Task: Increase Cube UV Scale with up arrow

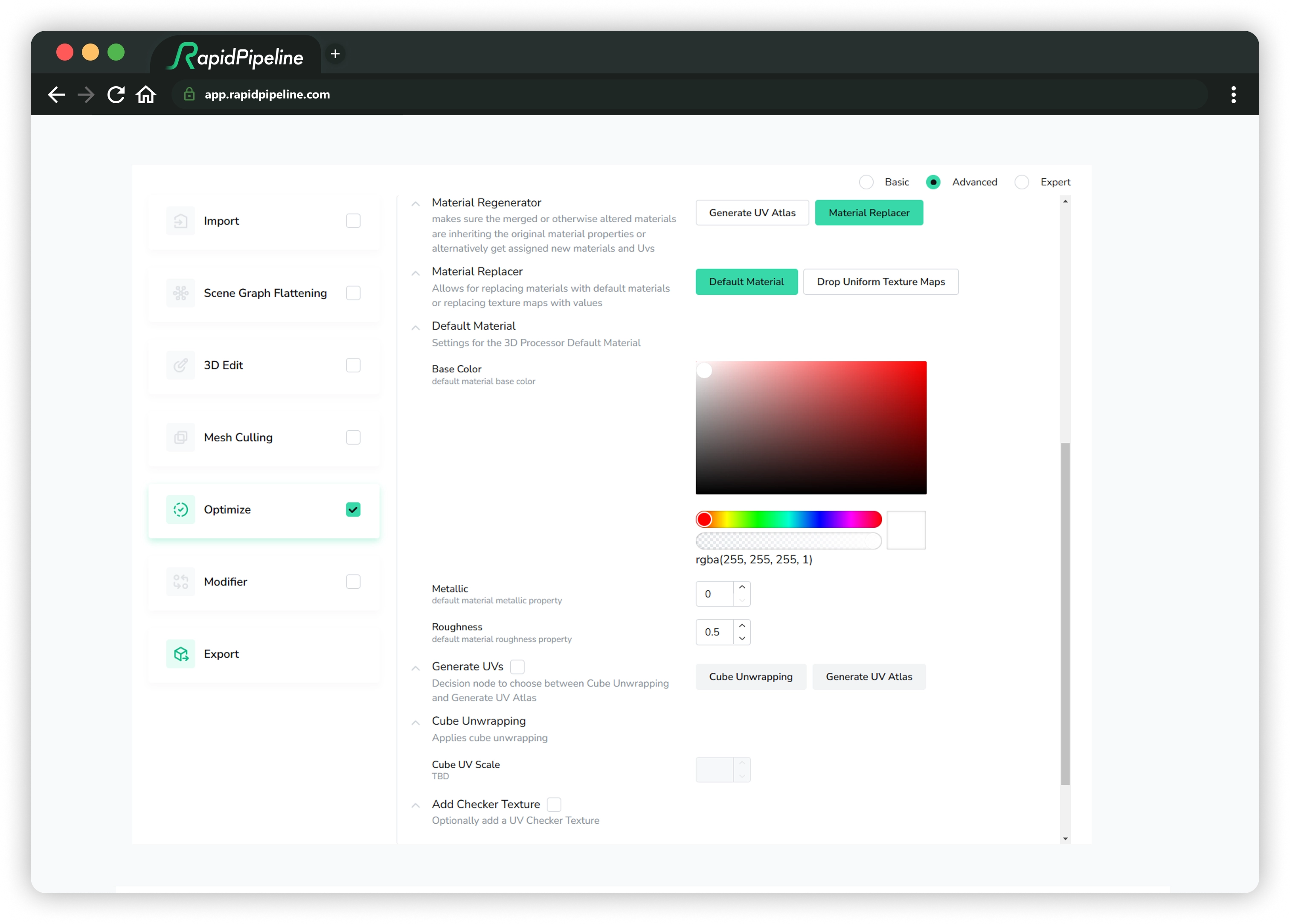Action: (x=742, y=764)
